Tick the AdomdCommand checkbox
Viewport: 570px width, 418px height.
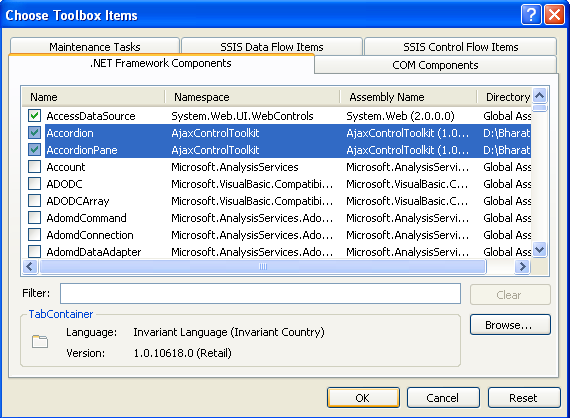[35, 217]
